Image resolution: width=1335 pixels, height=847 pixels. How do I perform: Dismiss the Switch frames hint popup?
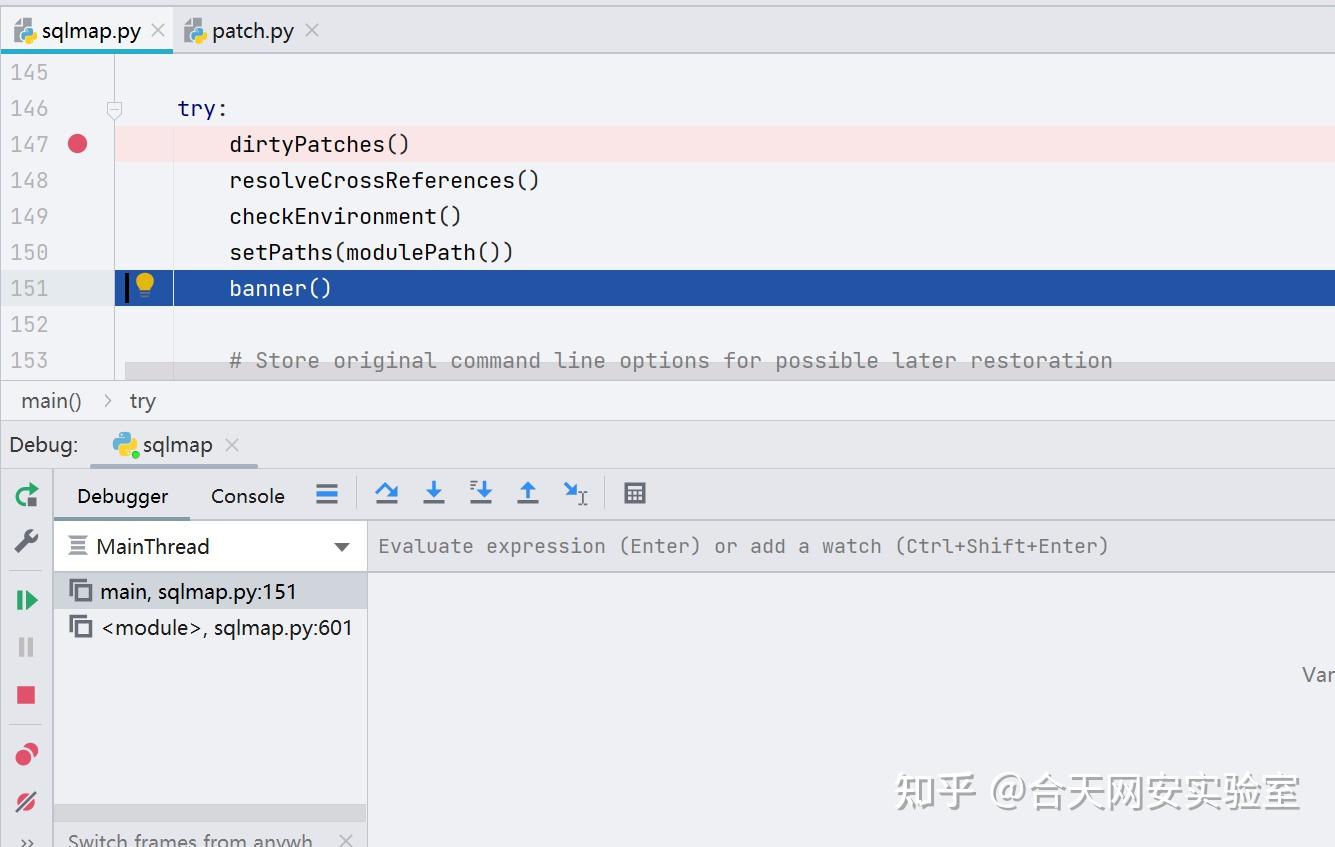(x=345, y=839)
